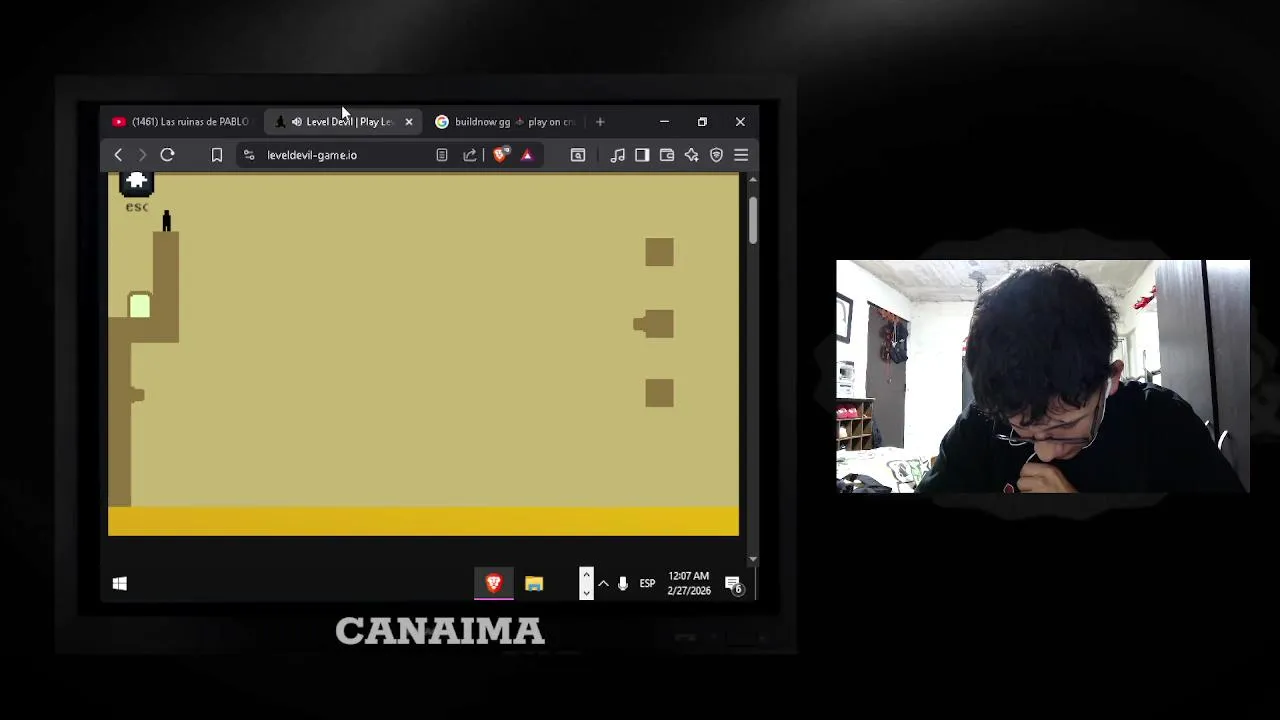Open Leo AI sparkle icon
The width and height of the screenshot is (1280, 720).
click(691, 155)
